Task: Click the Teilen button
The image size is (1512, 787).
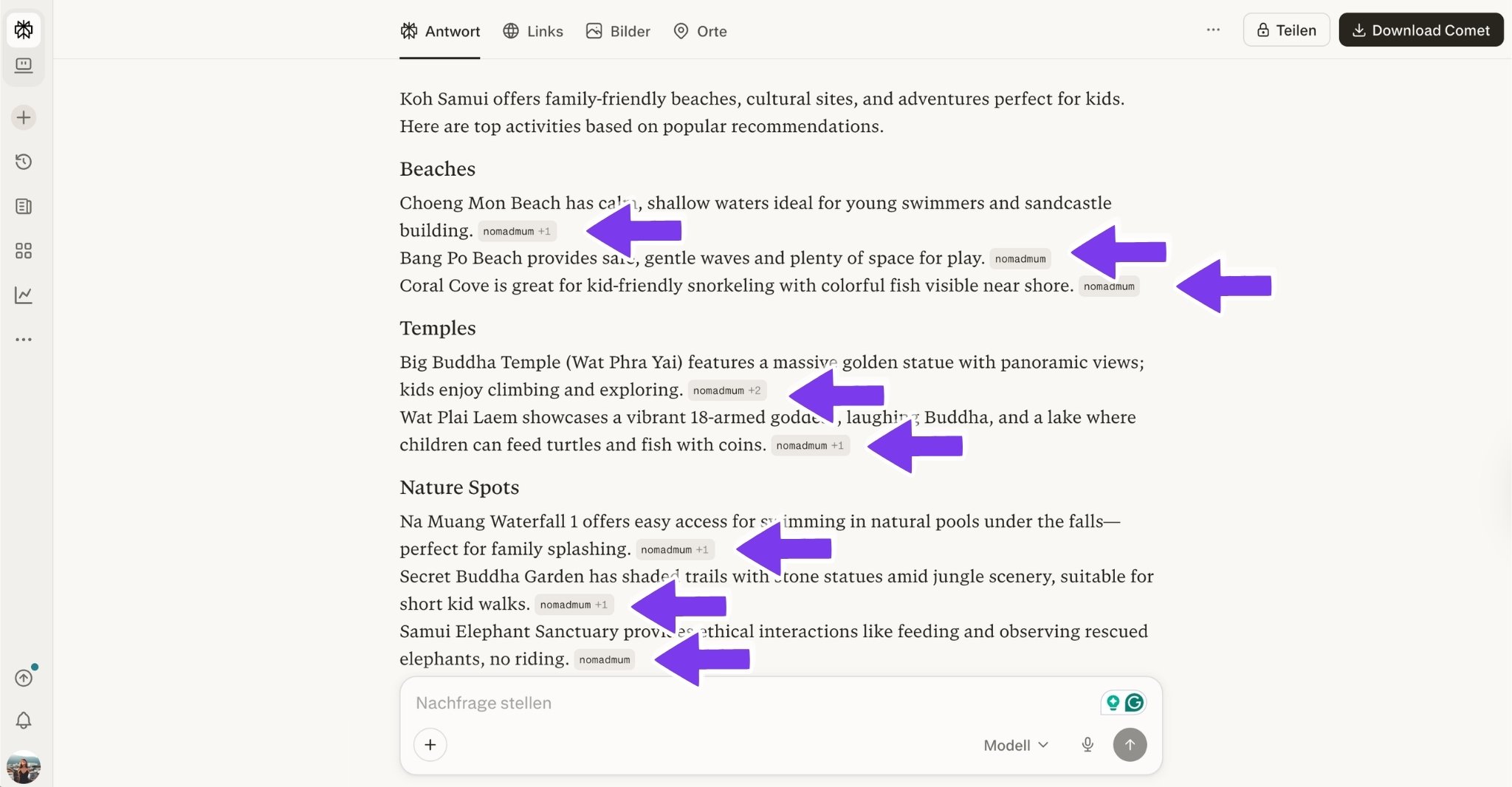Action: pos(1285,30)
